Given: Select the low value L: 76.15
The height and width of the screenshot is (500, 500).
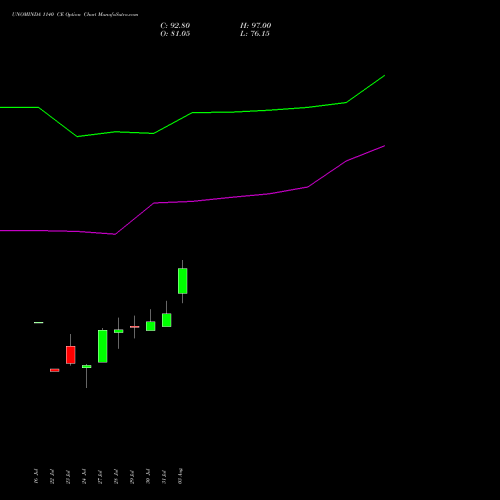Looking at the screenshot, I should pyautogui.click(x=255, y=34).
